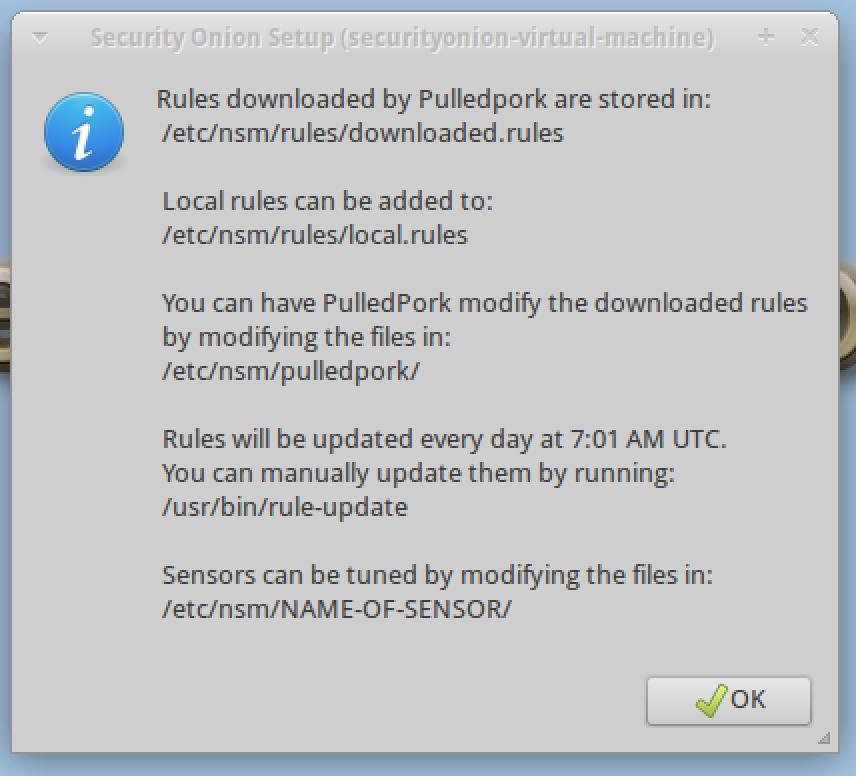Click the "You can manually update them" line
This screenshot has height=776, width=856.
pyautogui.click(x=418, y=473)
